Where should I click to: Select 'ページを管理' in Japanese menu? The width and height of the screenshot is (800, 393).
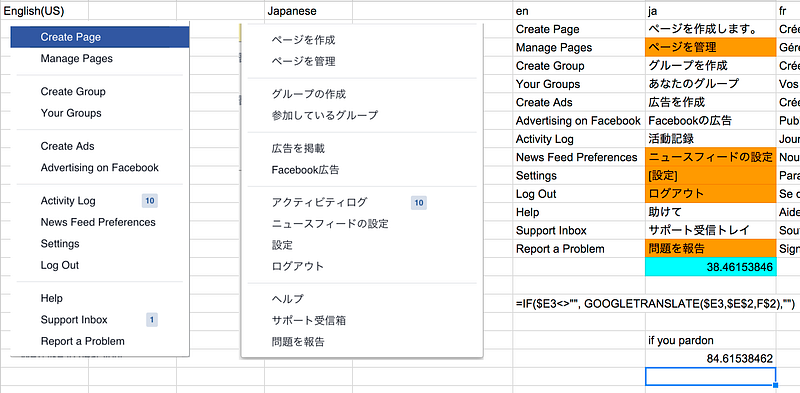tap(303, 62)
